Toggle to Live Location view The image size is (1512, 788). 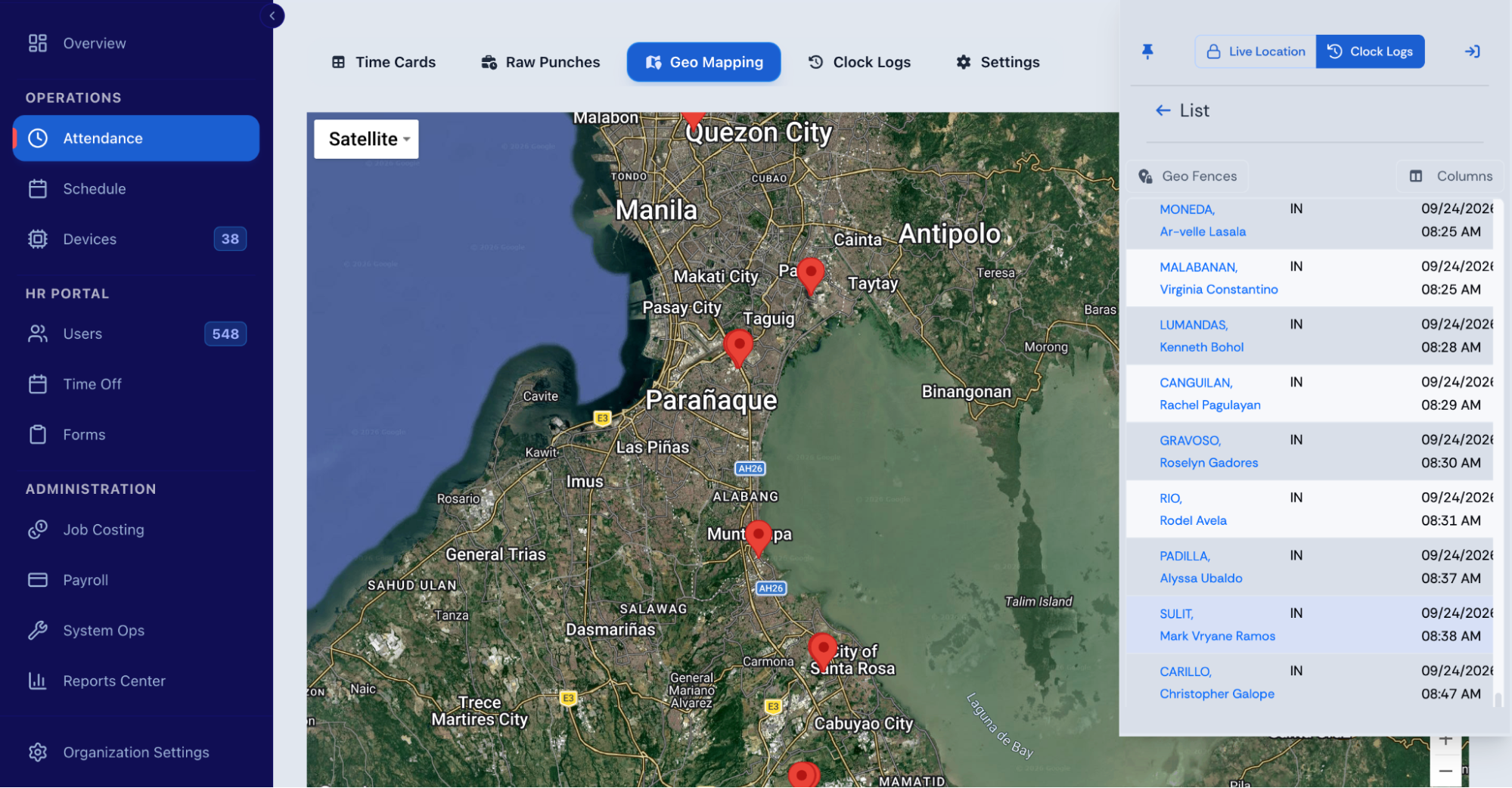1256,51
